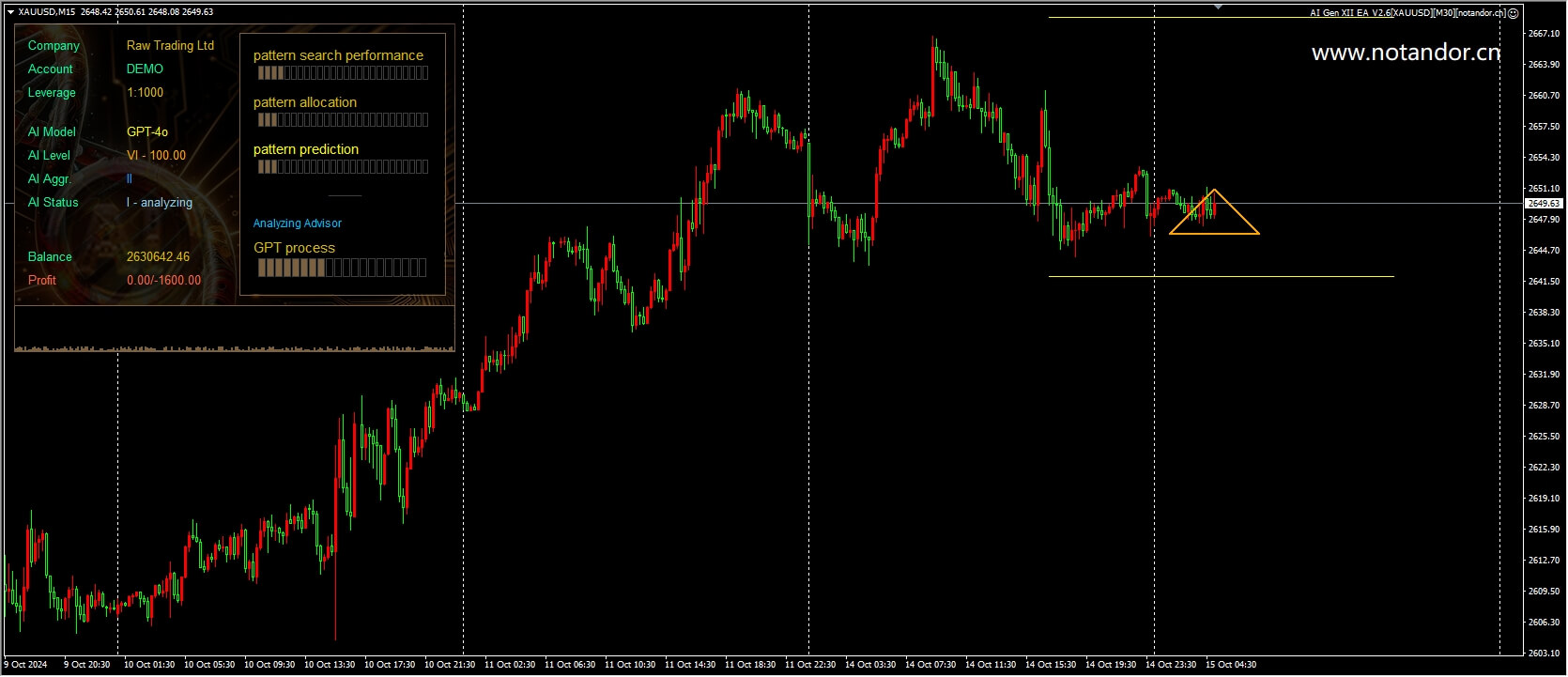Click the Company label in the info panel
Screen dimensions: 1568x677
(54, 46)
